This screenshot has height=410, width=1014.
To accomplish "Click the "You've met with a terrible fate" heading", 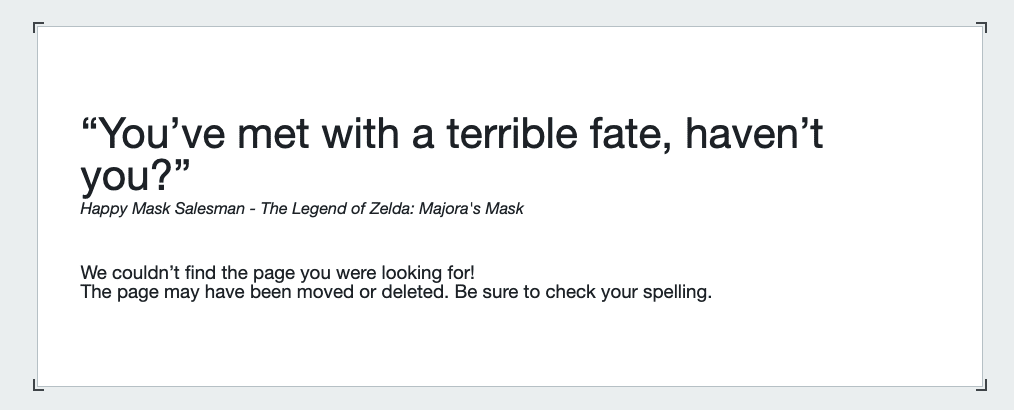I will (451, 155).
